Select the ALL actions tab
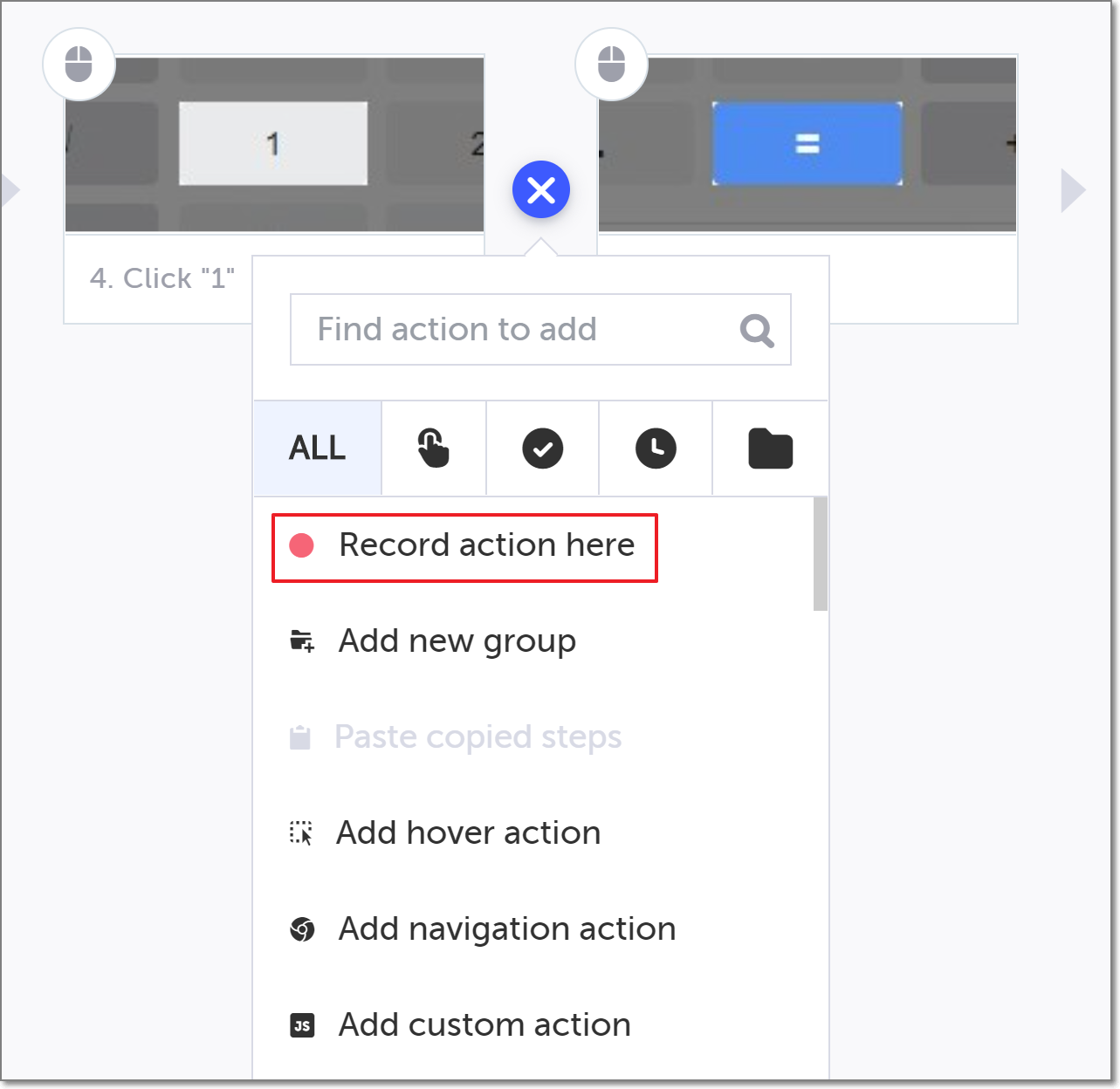 [318, 449]
